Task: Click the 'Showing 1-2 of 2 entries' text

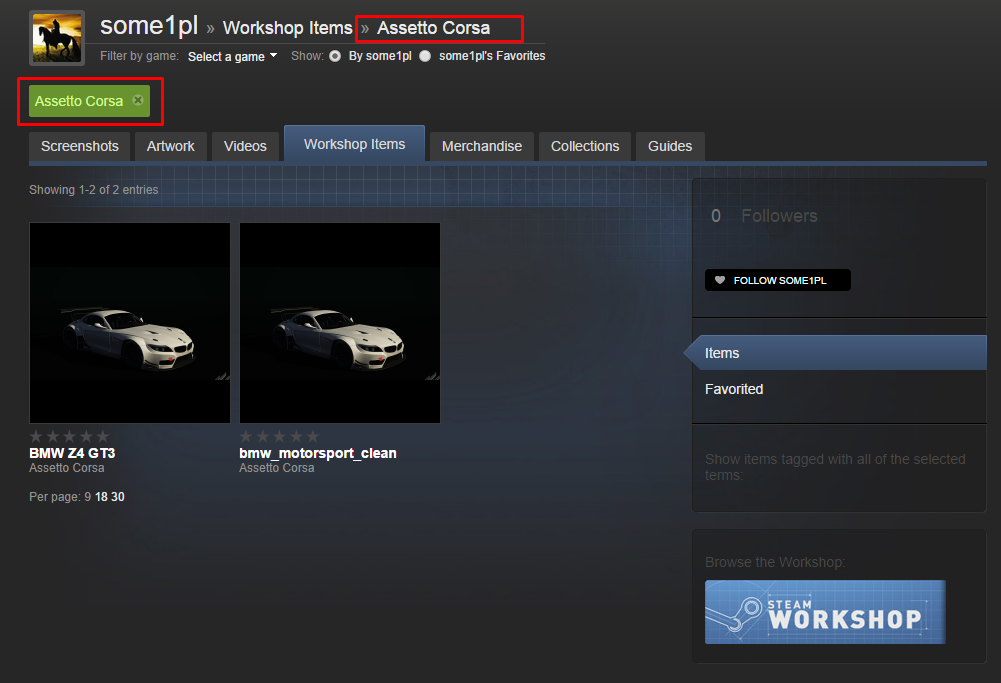Action: point(94,190)
